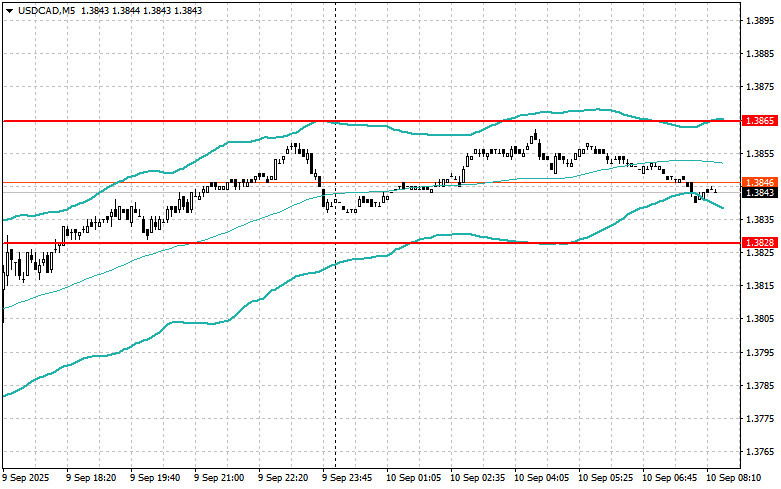Click the 1.3895 price scale value
781x489 pixels.
pos(761,20)
